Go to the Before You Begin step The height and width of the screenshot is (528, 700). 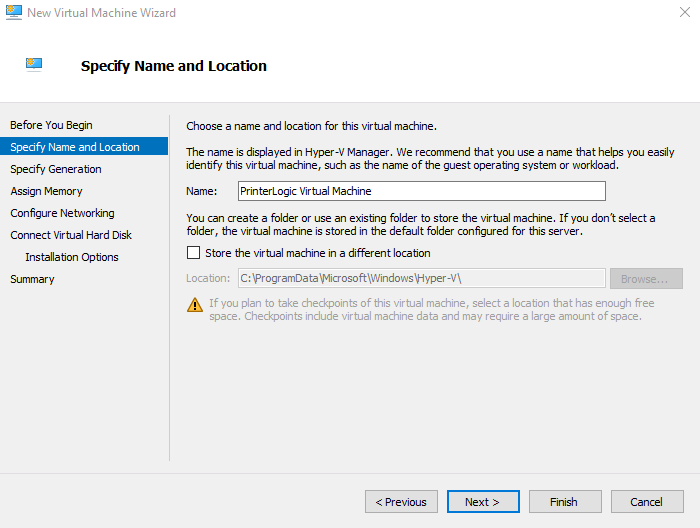51,125
